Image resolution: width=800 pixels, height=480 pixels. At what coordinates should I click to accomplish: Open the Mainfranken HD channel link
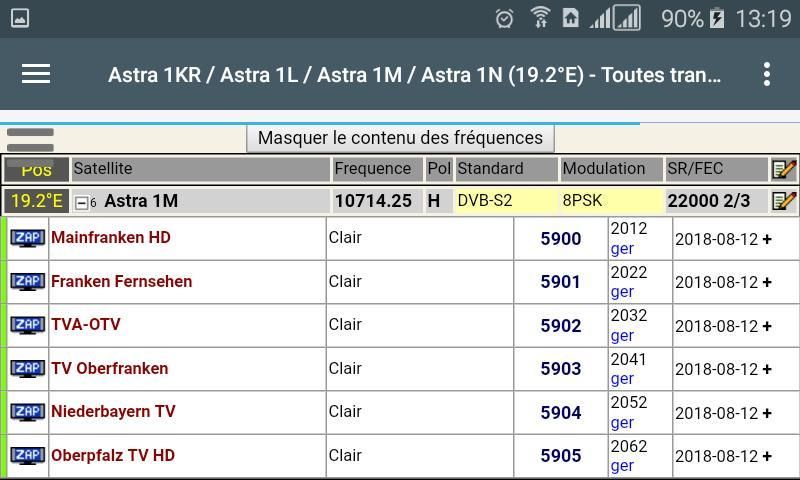[x=111, y=238]
